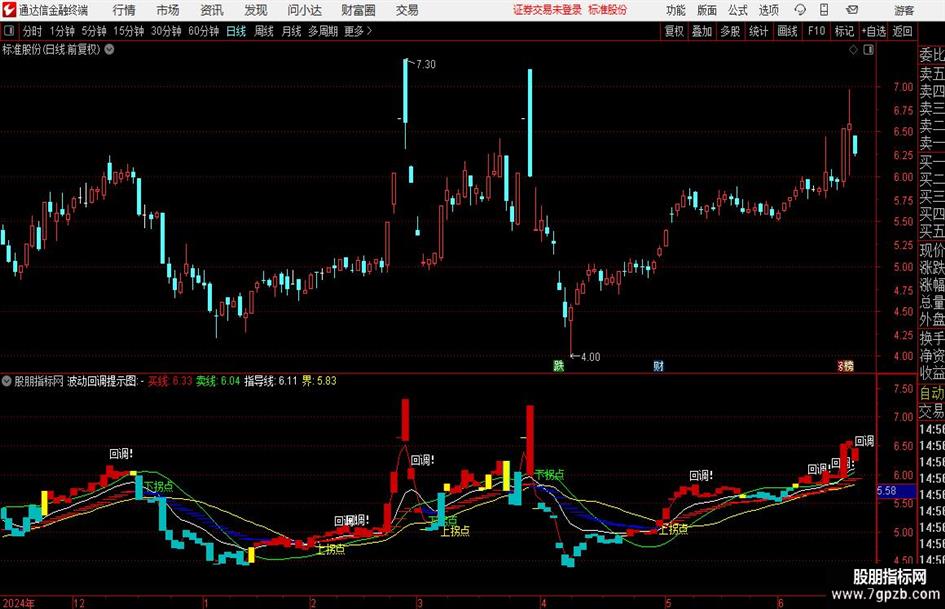
Task: Open the 选项 menu
Action: tap(769, 10)
